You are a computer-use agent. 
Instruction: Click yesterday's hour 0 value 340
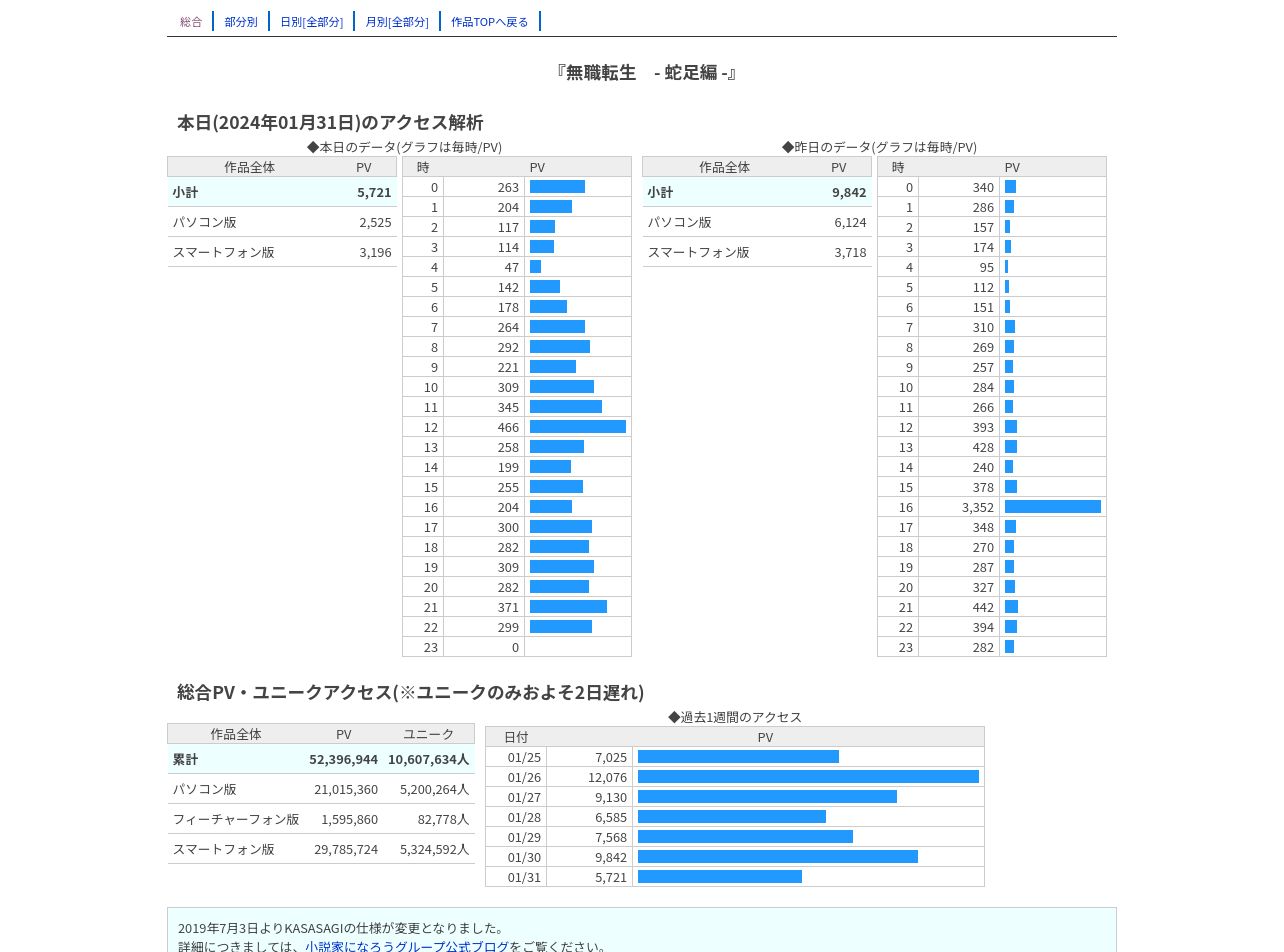pyautogui.click(x=983, y=187)
